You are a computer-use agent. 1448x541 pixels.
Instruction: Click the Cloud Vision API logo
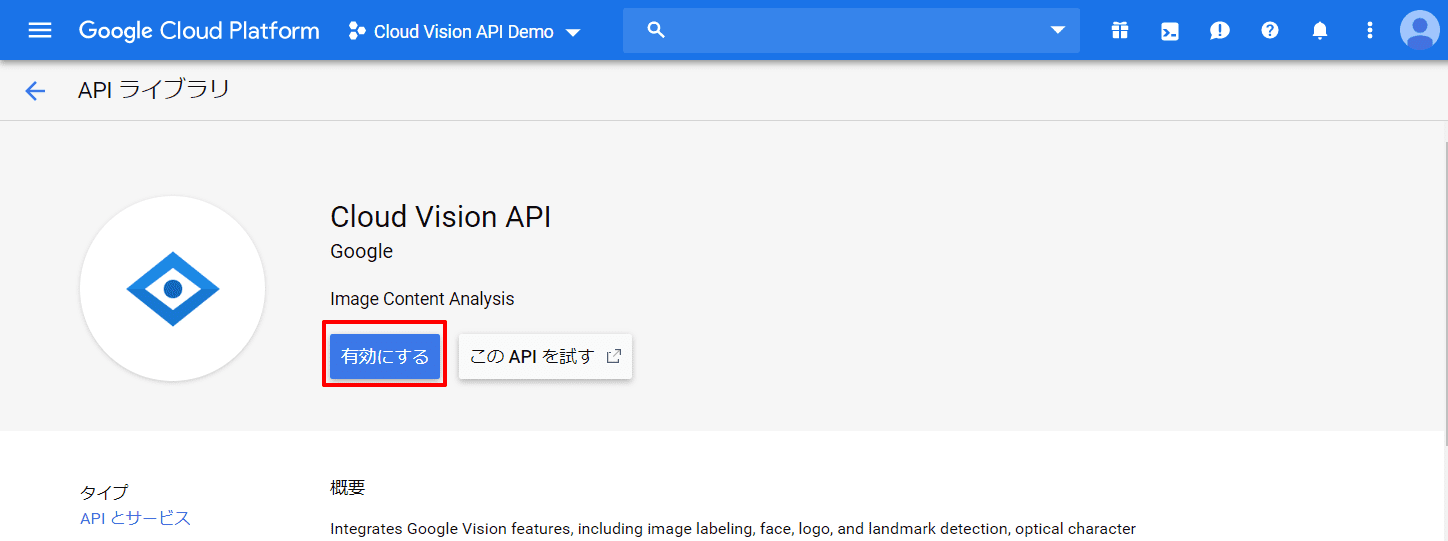(172, 288)
